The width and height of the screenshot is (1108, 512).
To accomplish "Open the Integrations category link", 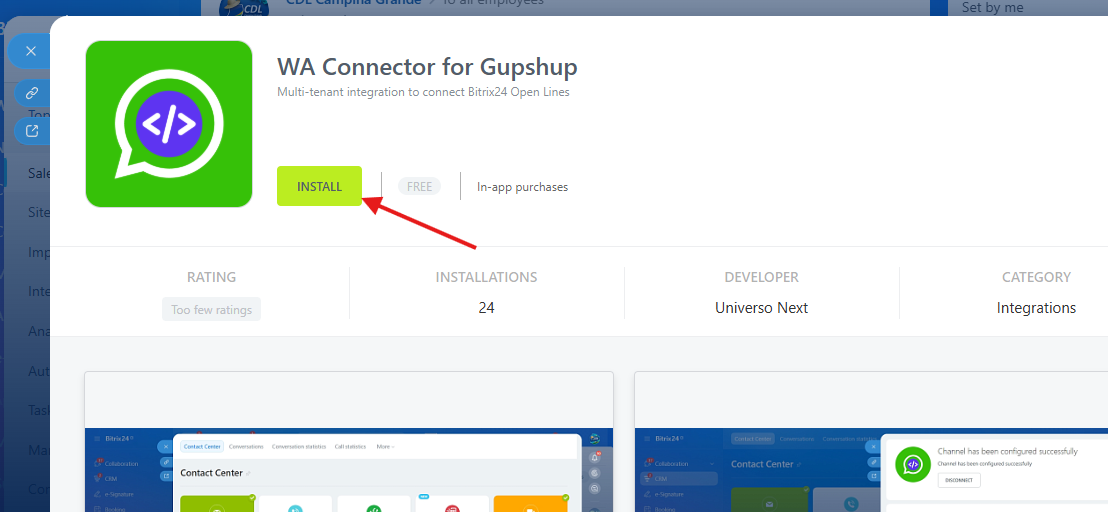I will click(x=1036, y=308).
